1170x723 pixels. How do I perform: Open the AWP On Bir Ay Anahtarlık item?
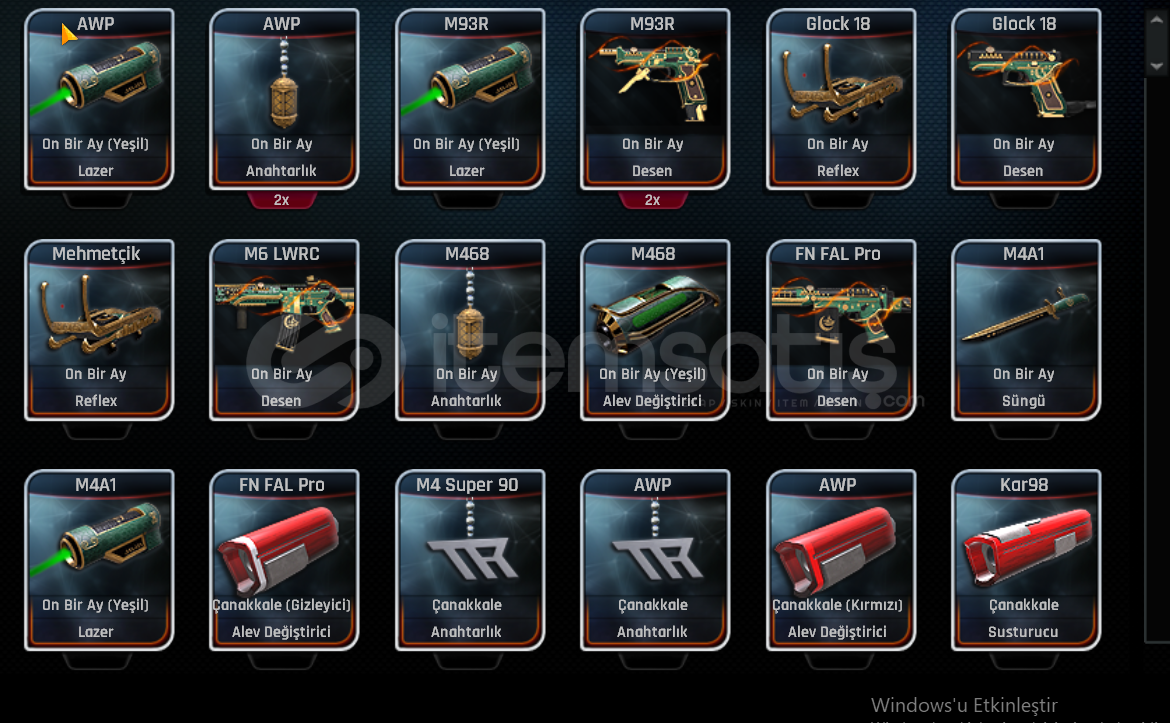[284, 98]
